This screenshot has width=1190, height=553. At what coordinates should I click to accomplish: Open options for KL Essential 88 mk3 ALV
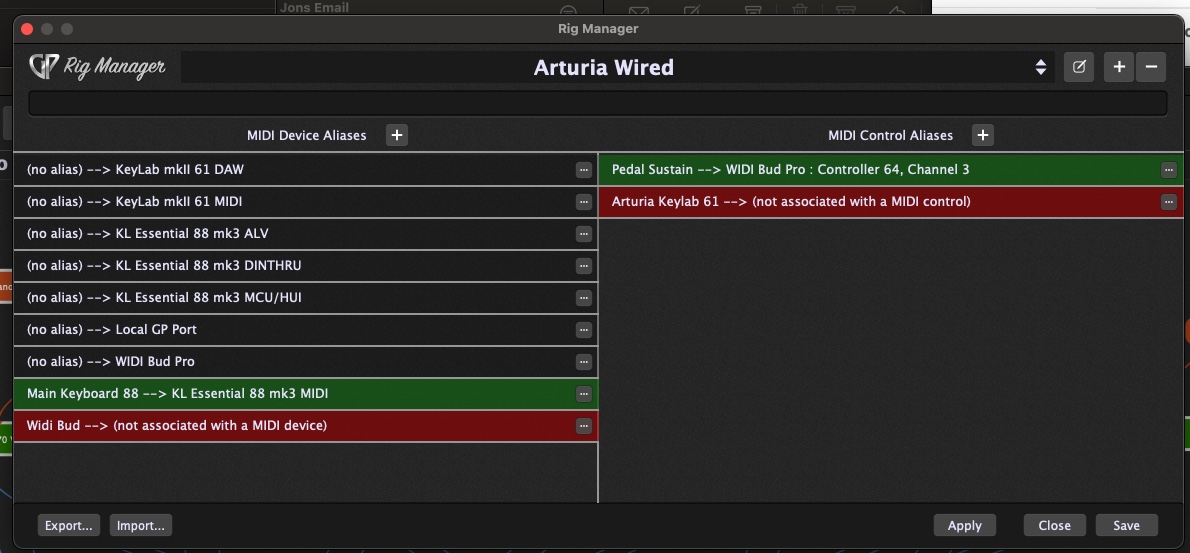[x=584, y=234]
